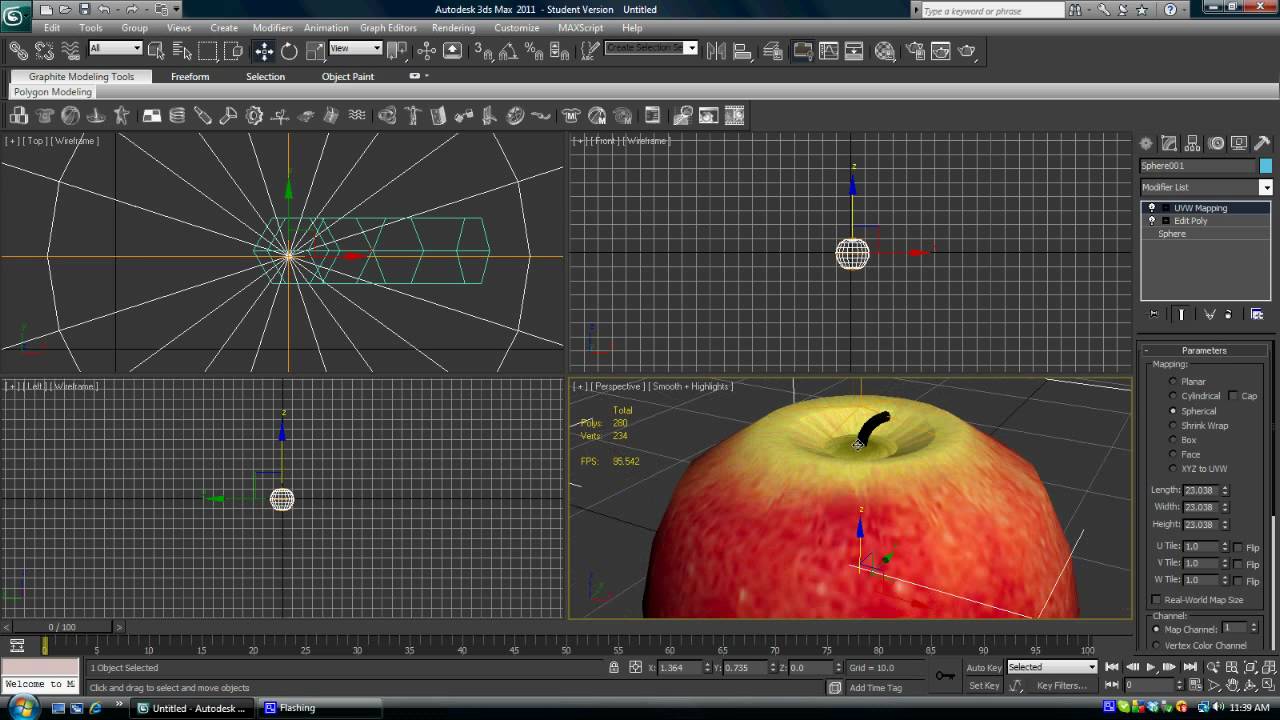Open Render Setup teapot icon
The width and height of the screenshot is (1280, 720).
tap(916, 51)
